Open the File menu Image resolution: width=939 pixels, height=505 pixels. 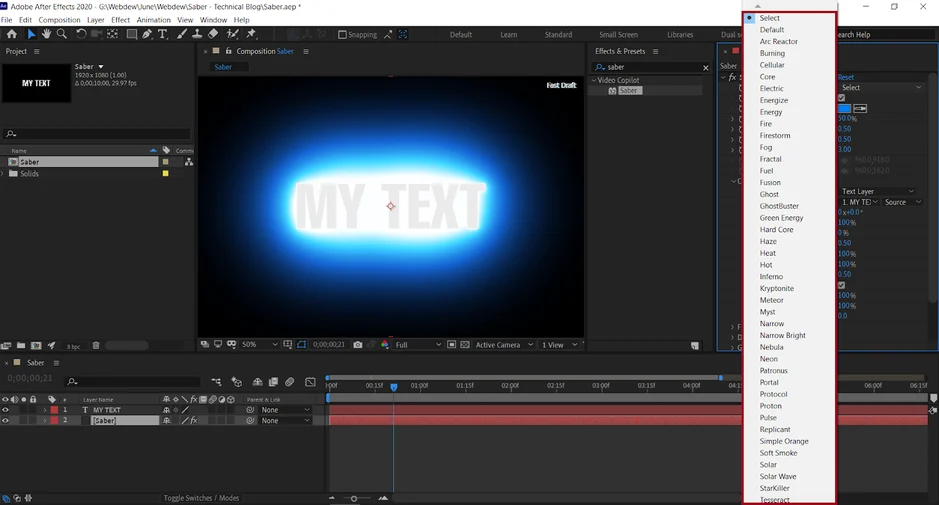[x=7, y=20]
